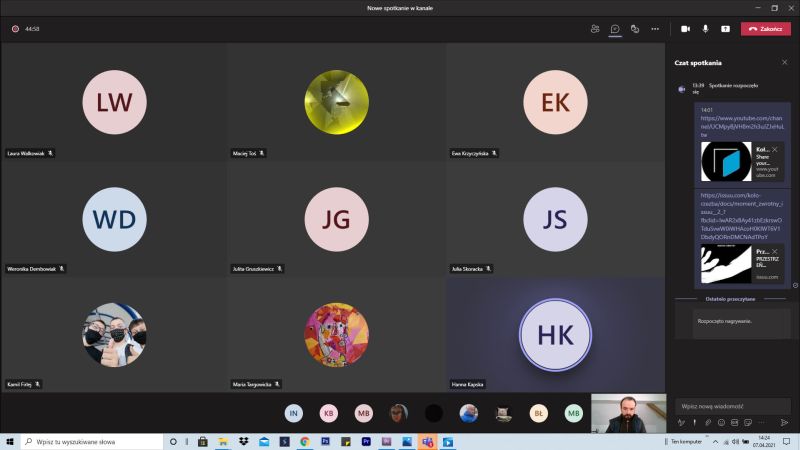Open the participants list icon
This screenshot has width=800, height=450.
[x=595, y=29]
